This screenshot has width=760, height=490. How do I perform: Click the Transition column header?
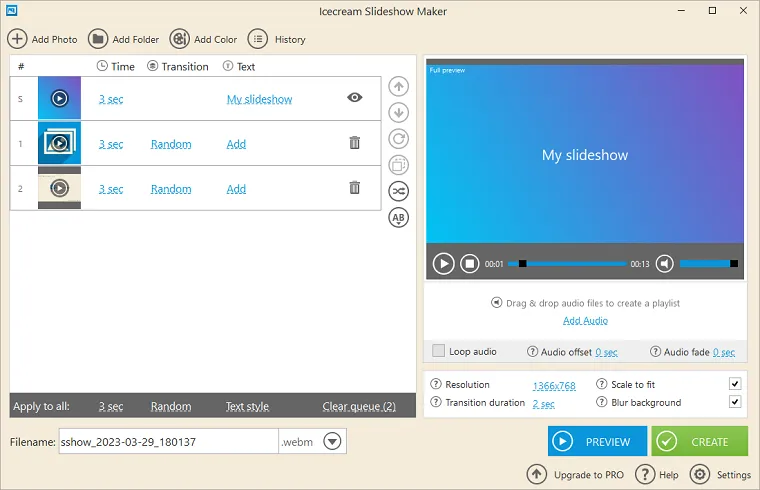tap(178, 66)
